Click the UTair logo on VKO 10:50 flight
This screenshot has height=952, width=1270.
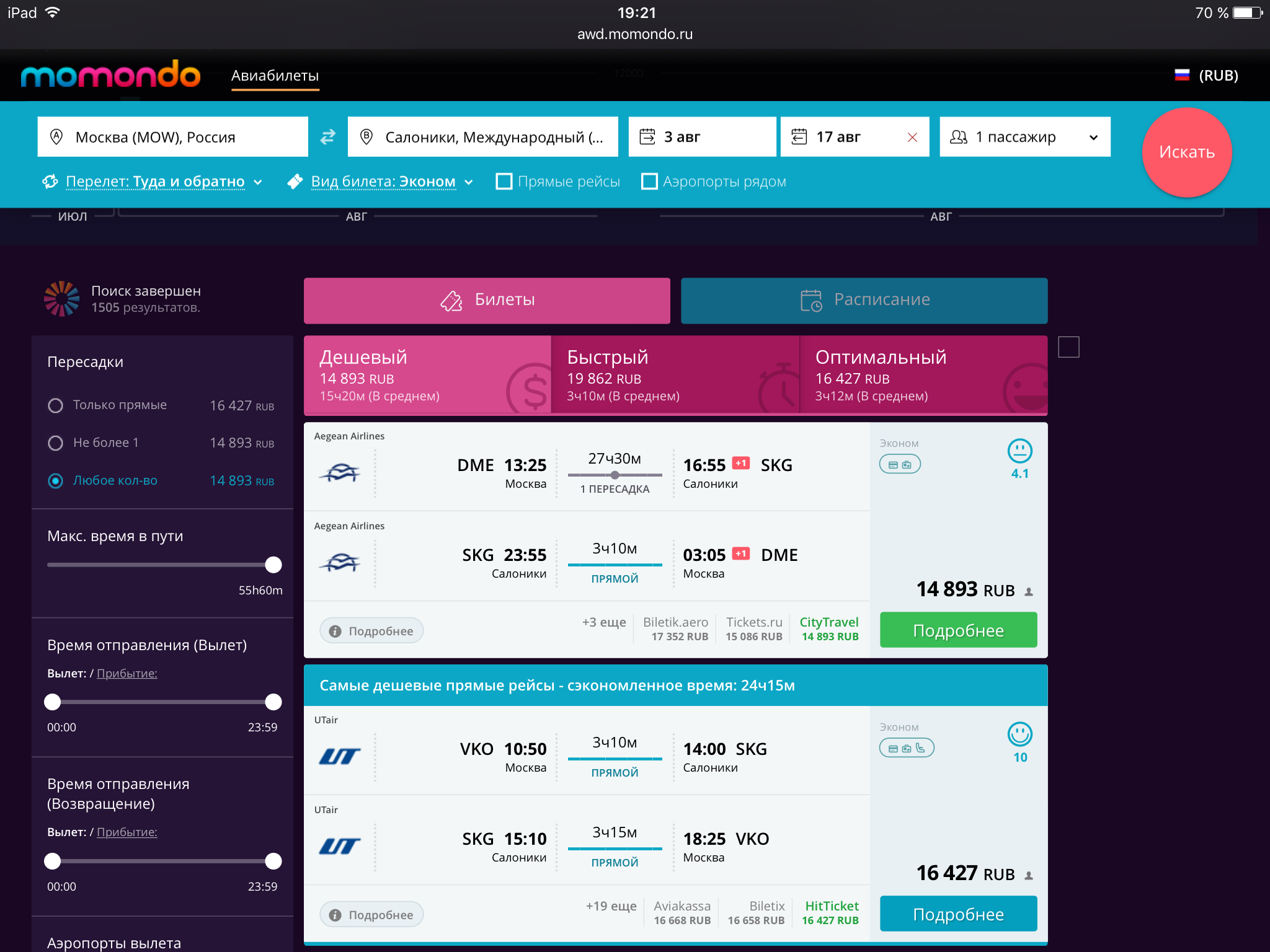click(339, 757)
